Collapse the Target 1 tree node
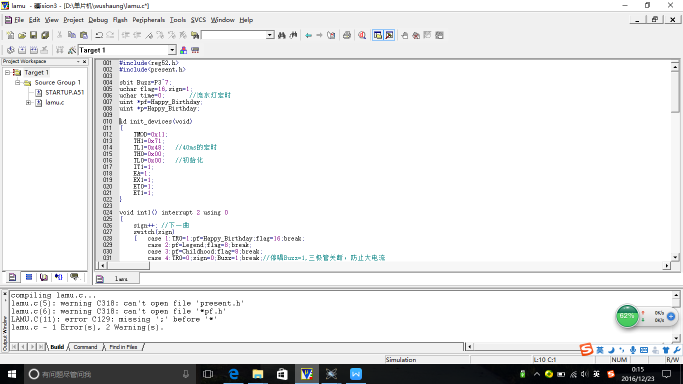683x384 pixels. click(x=7, y=72)
